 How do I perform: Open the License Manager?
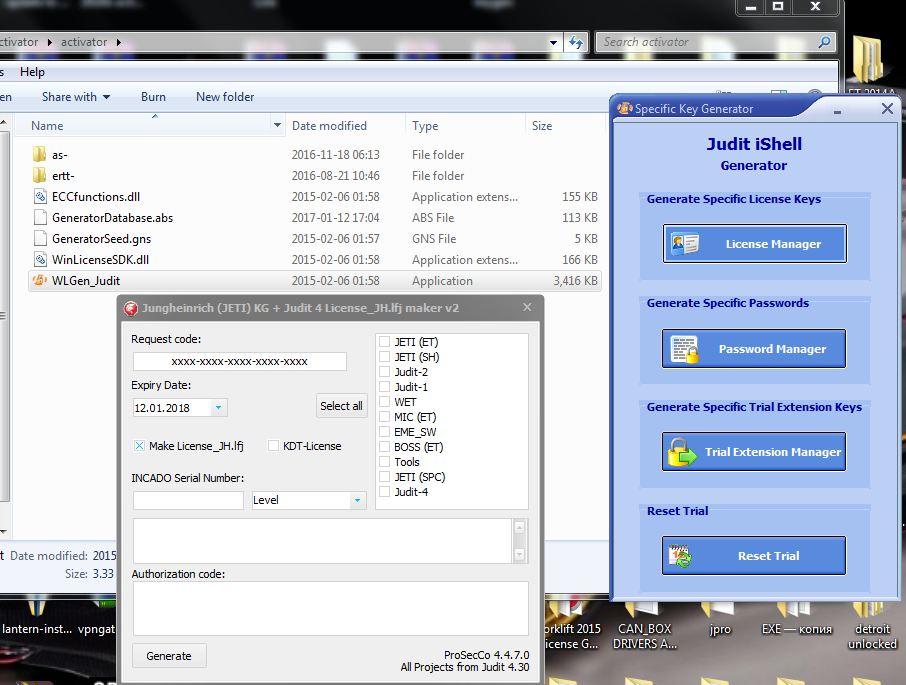[x=755, y=244]
